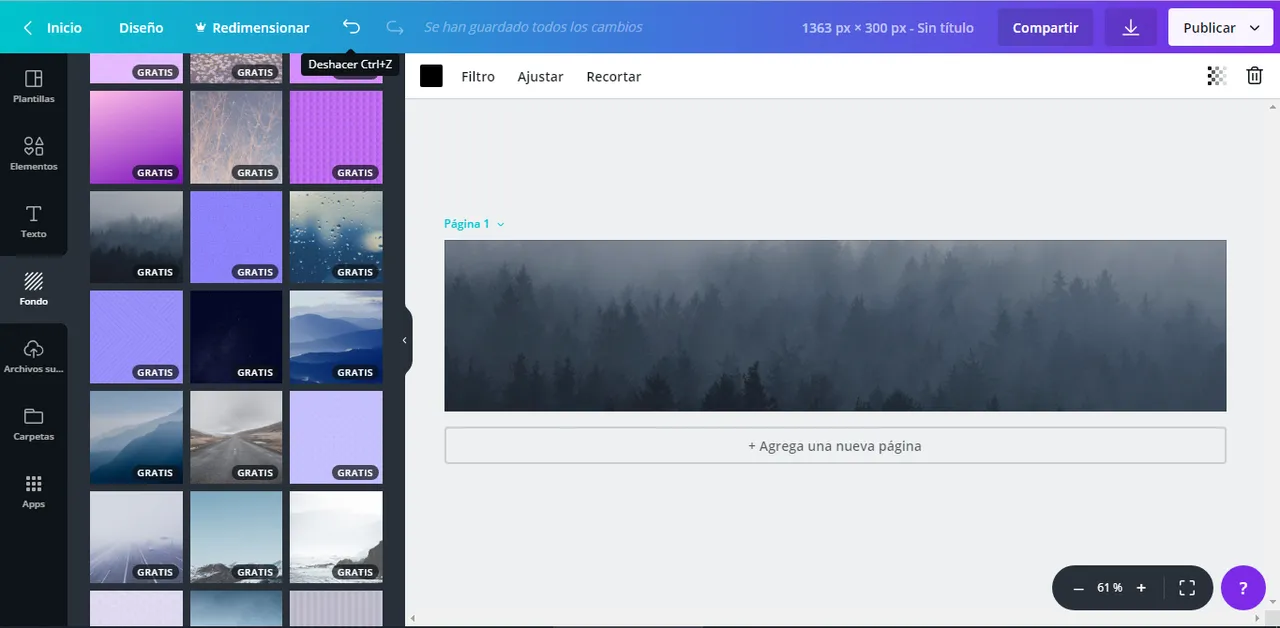Click the Compartir button
The height and width of the screenshot is (628, 1280).
1045,28
